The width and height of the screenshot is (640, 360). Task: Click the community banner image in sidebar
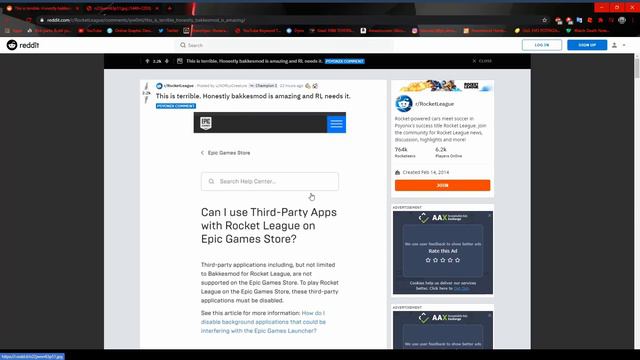[x=442, y=86]
